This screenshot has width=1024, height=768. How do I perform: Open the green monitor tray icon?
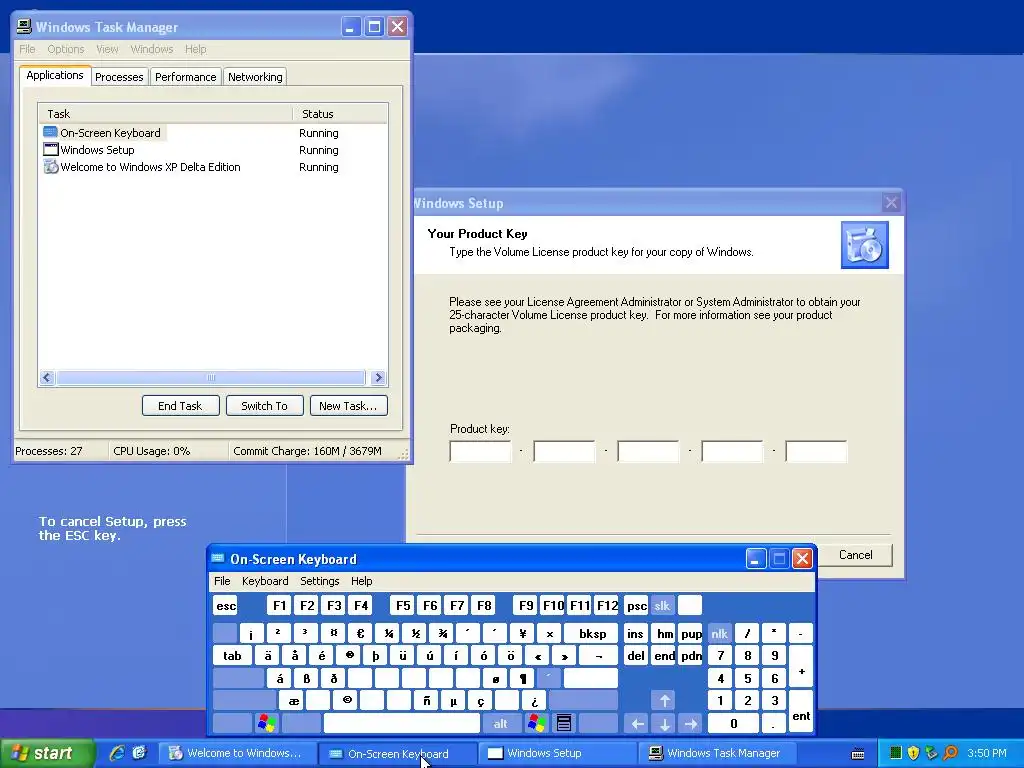pyautogui.click(x=895, y=753)
